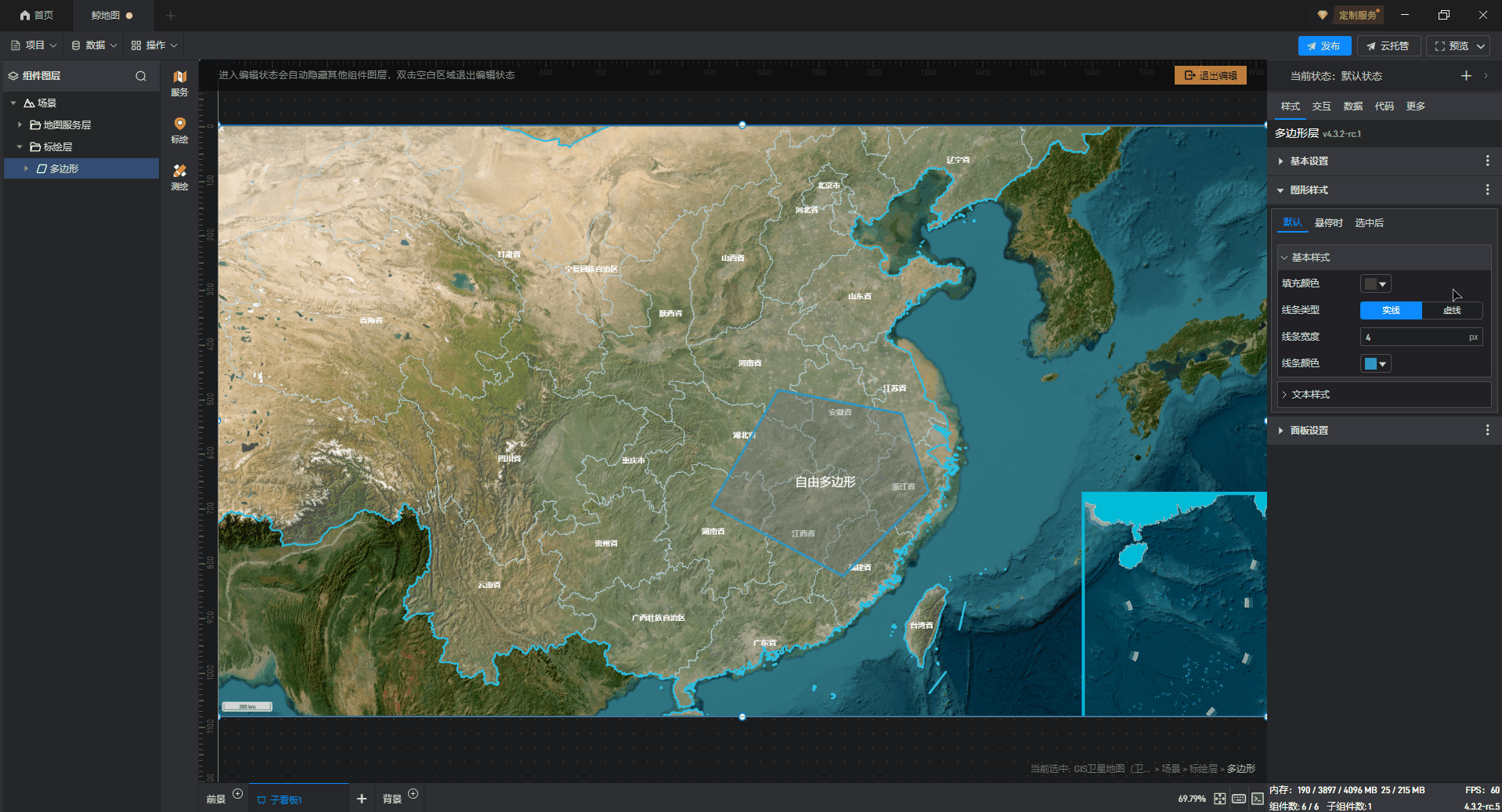Open the 更多 tab
1502x812 pixels.
click(1416, 106)
